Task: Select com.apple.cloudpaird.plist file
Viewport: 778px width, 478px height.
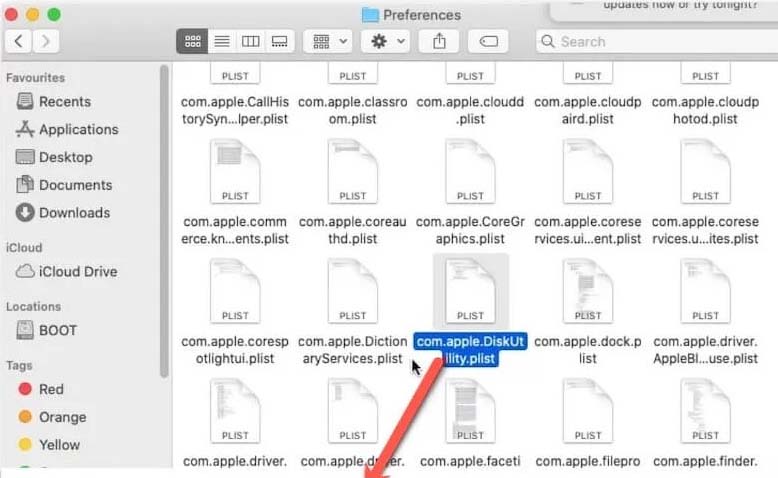Action: [x=587, y=94]
